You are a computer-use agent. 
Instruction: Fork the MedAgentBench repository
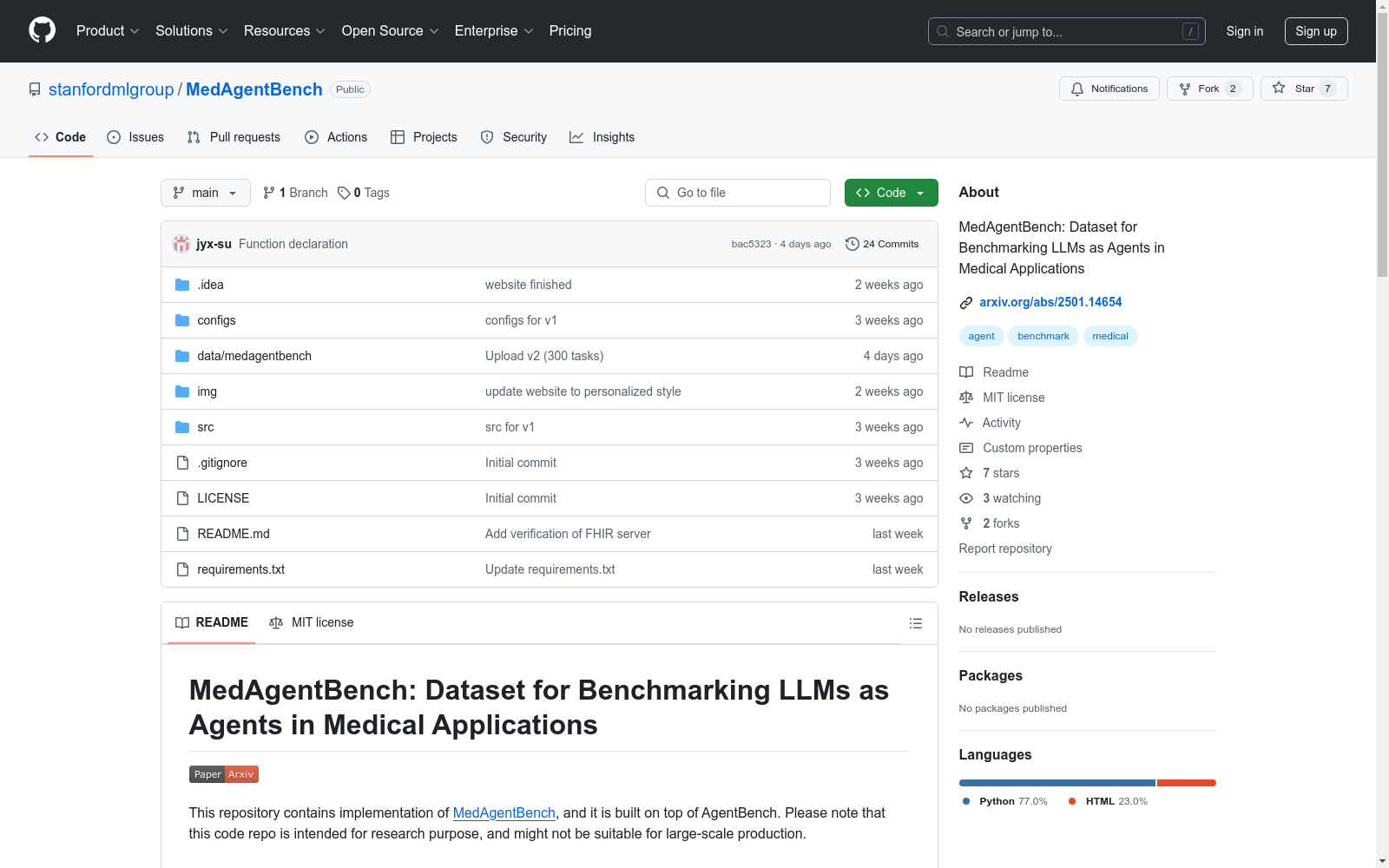click(1209, 89)
